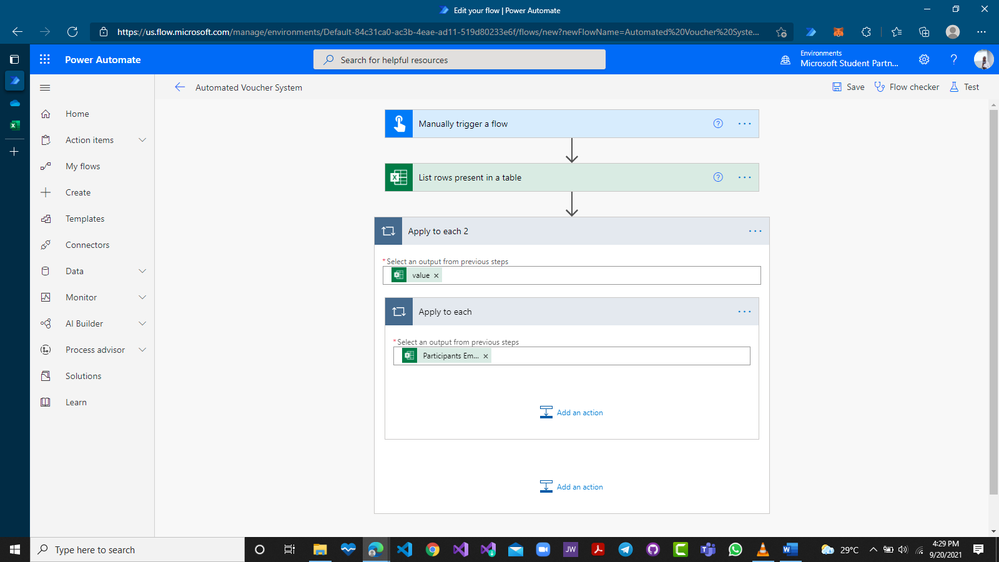Click the inner Apply to each output field
Viewport: 999px width, 562px height.
[x=571, y=356]
